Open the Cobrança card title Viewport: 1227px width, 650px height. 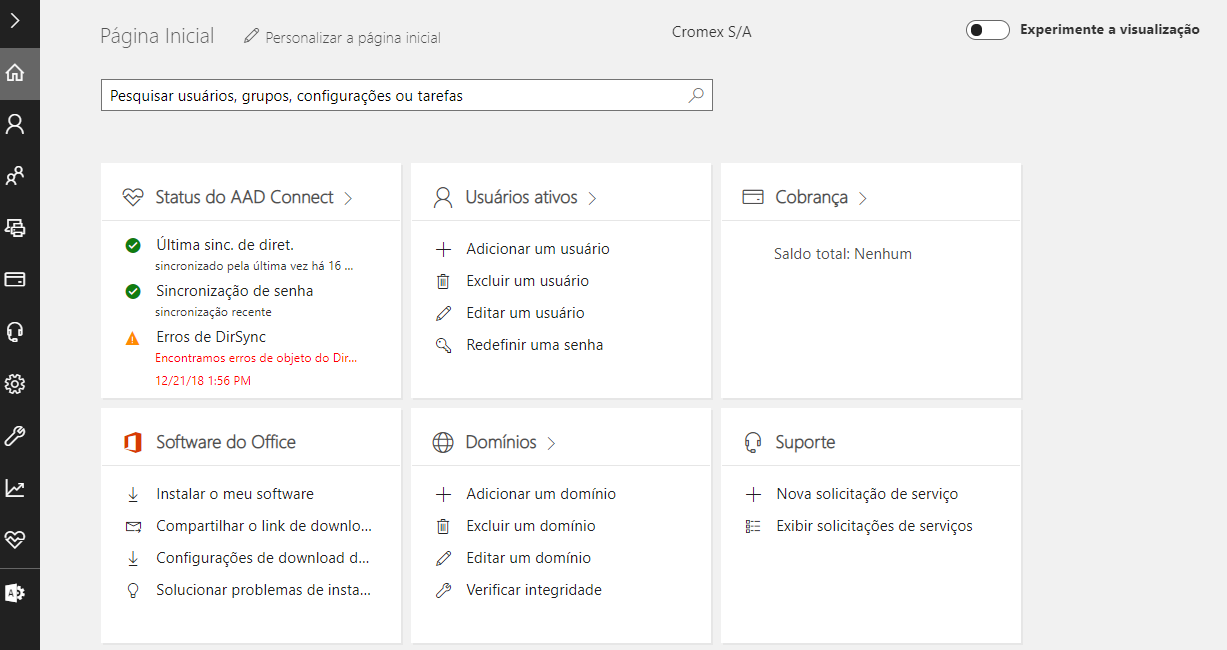pyautogui.click(x=811, y=197)
